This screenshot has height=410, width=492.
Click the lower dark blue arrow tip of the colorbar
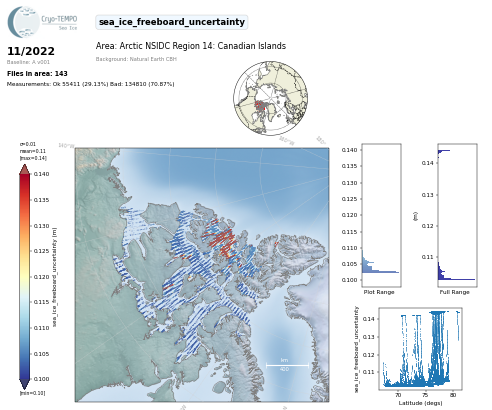coord(25,384)
